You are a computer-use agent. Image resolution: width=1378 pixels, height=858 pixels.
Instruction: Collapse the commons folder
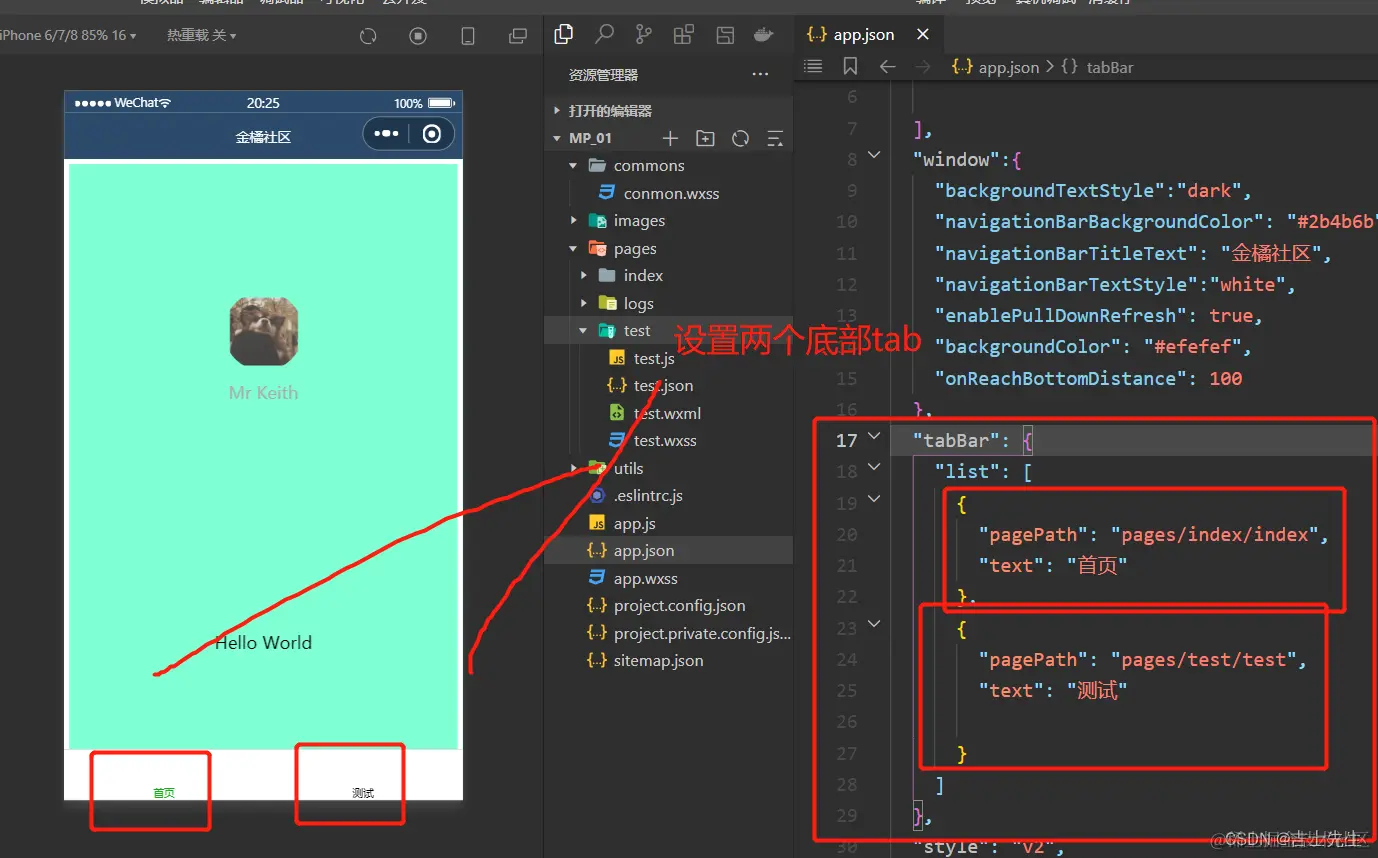pos(574,166)
